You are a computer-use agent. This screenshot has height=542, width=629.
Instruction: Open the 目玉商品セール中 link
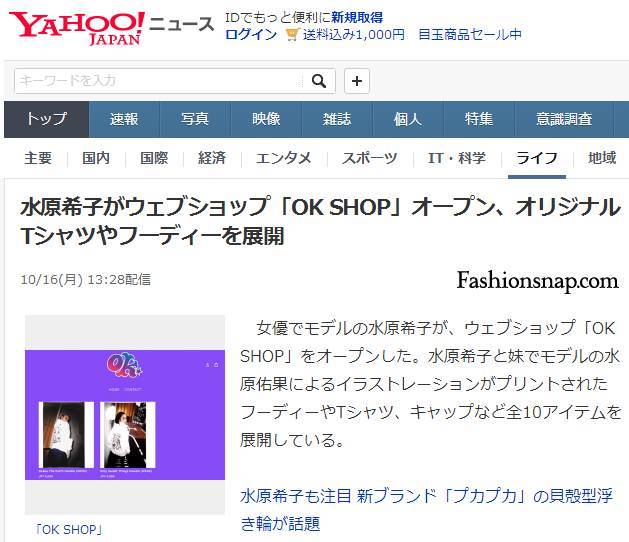470,35
